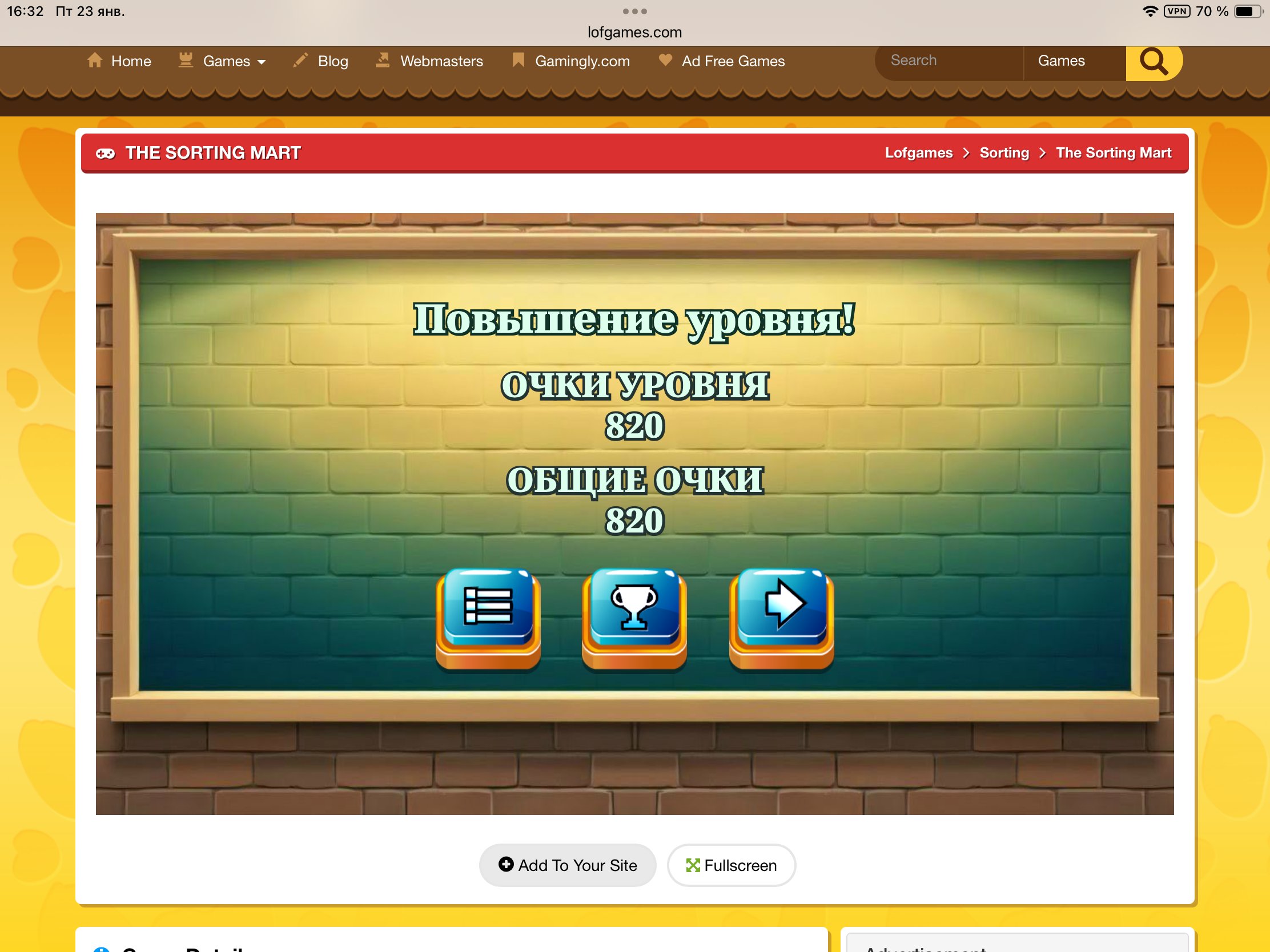Follow the Lofgames breadcrumb link
The image size is (1270, 952).
(918, 153)
